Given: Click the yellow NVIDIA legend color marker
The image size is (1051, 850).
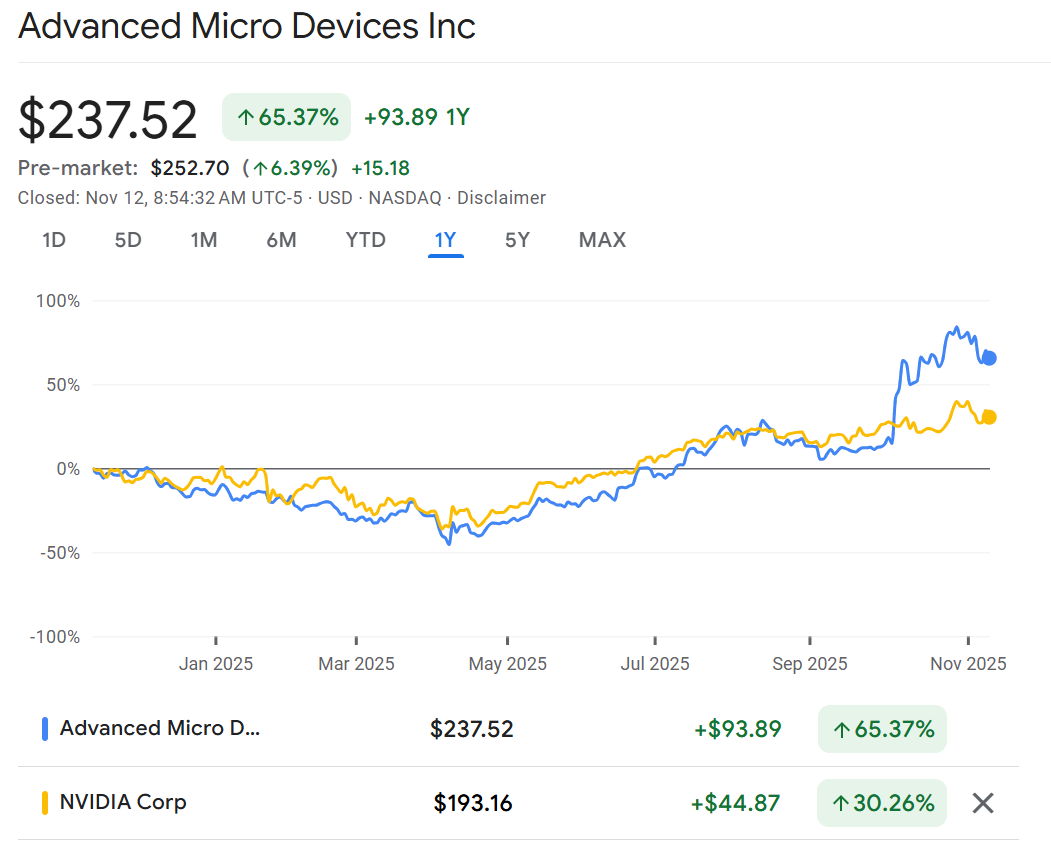Looking at the screenshot, I should [45, 803].
